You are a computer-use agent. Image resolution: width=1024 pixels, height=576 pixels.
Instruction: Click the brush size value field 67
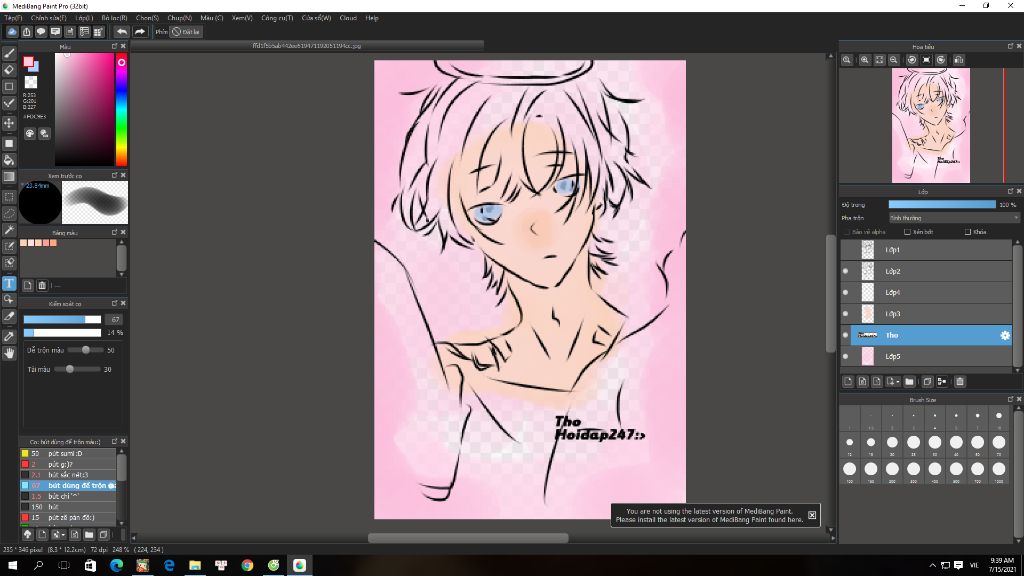point(115,319)
